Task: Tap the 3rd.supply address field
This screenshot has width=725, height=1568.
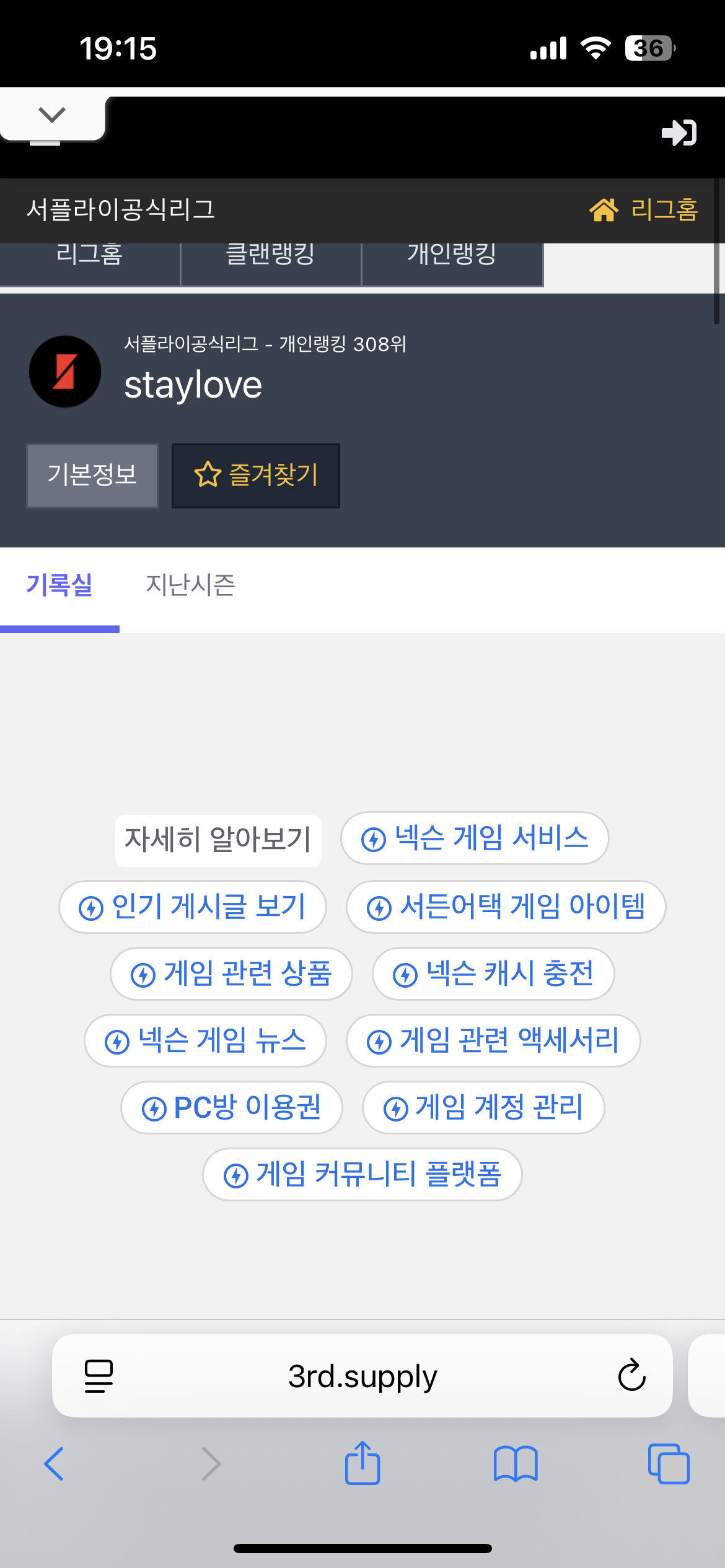Action: click(362, 1375)
